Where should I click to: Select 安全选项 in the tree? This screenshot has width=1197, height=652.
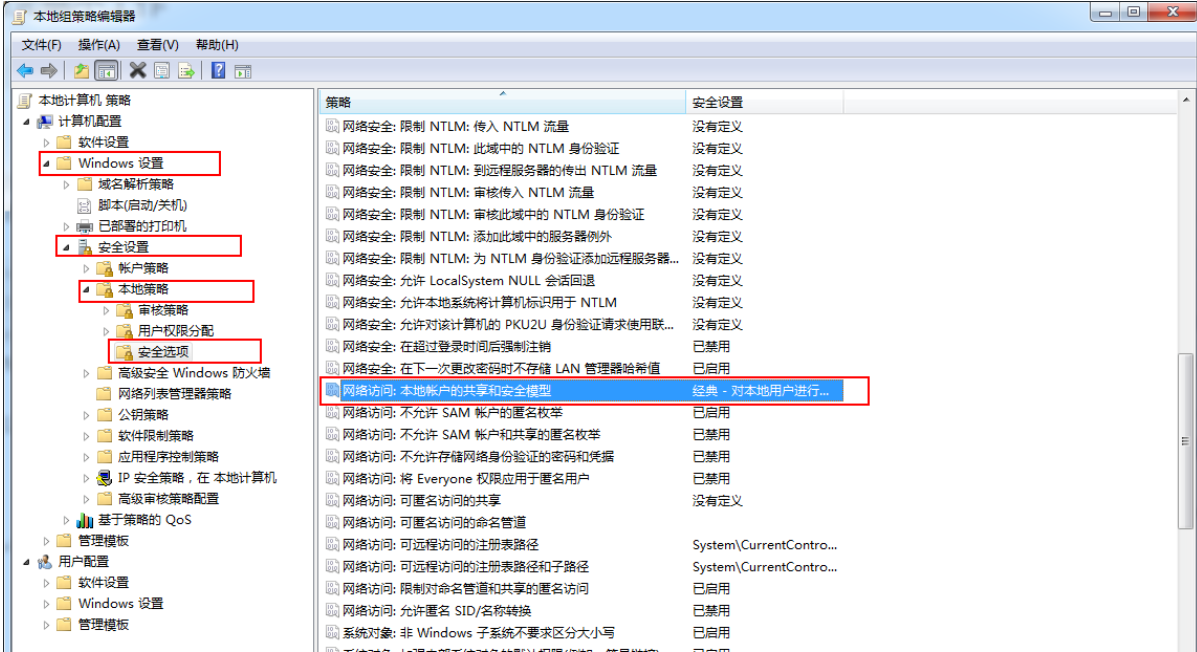[x=163, y=352]
